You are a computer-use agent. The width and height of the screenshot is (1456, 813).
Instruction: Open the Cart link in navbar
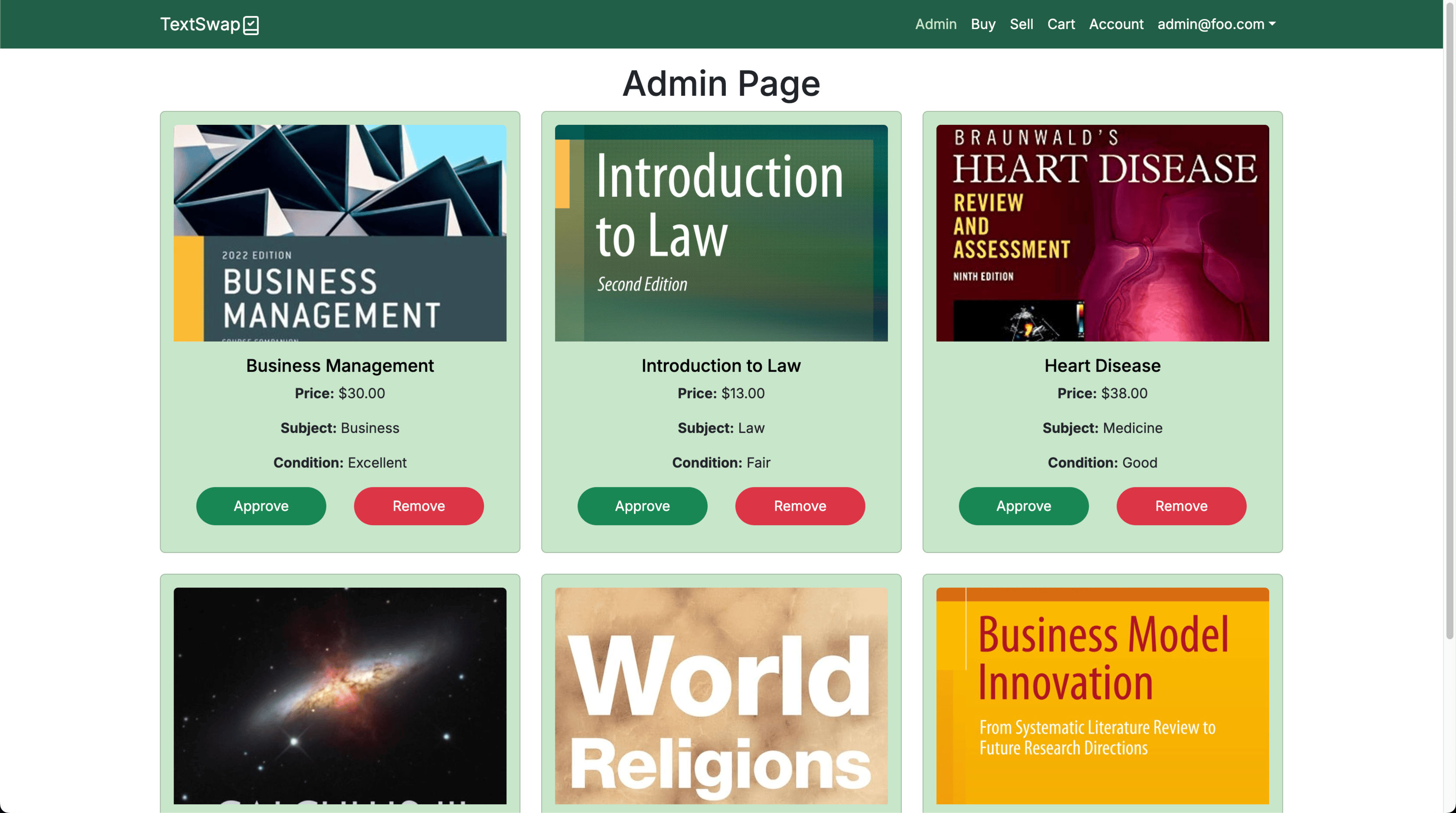click(1061, 24)
